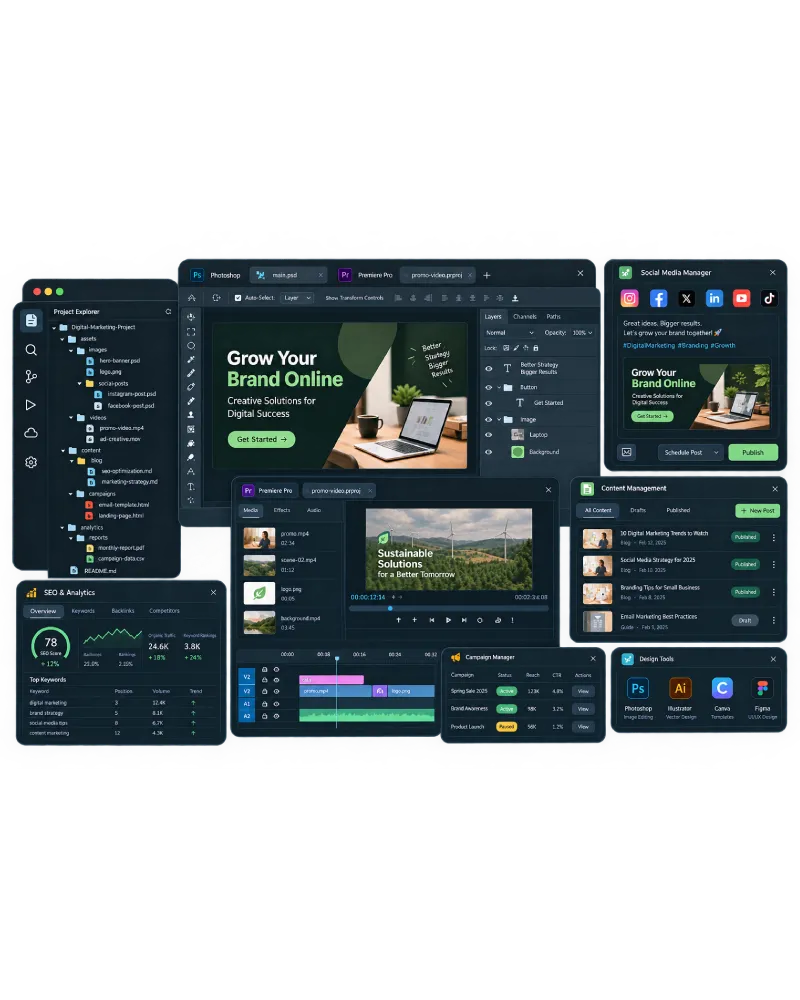Uncheck the Auto-Select checkbox in Photoshop
The height and width of the screenshot is (1000, 800).
pyautogui.click(x=238, y=298)
